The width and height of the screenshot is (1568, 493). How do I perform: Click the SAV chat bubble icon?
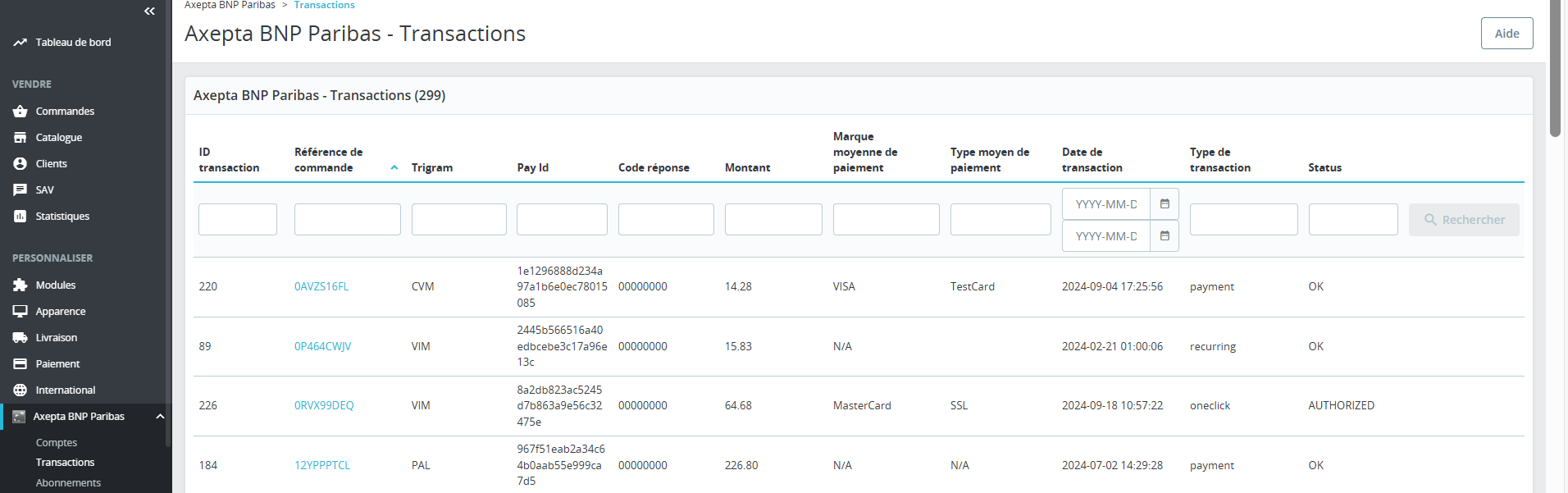click(x=20, y=189)
